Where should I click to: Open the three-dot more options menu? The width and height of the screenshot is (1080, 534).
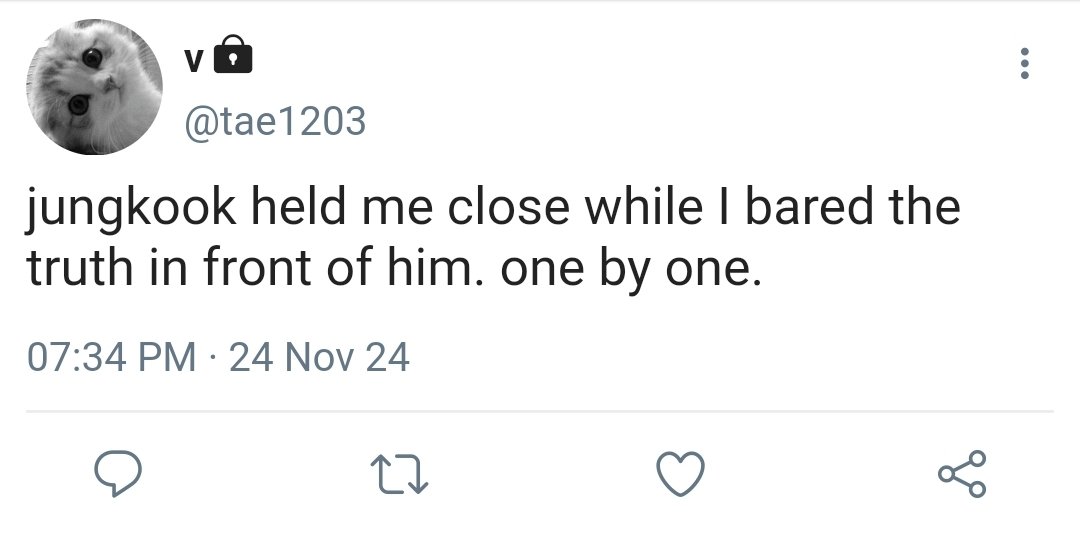tap(1024, 63)
